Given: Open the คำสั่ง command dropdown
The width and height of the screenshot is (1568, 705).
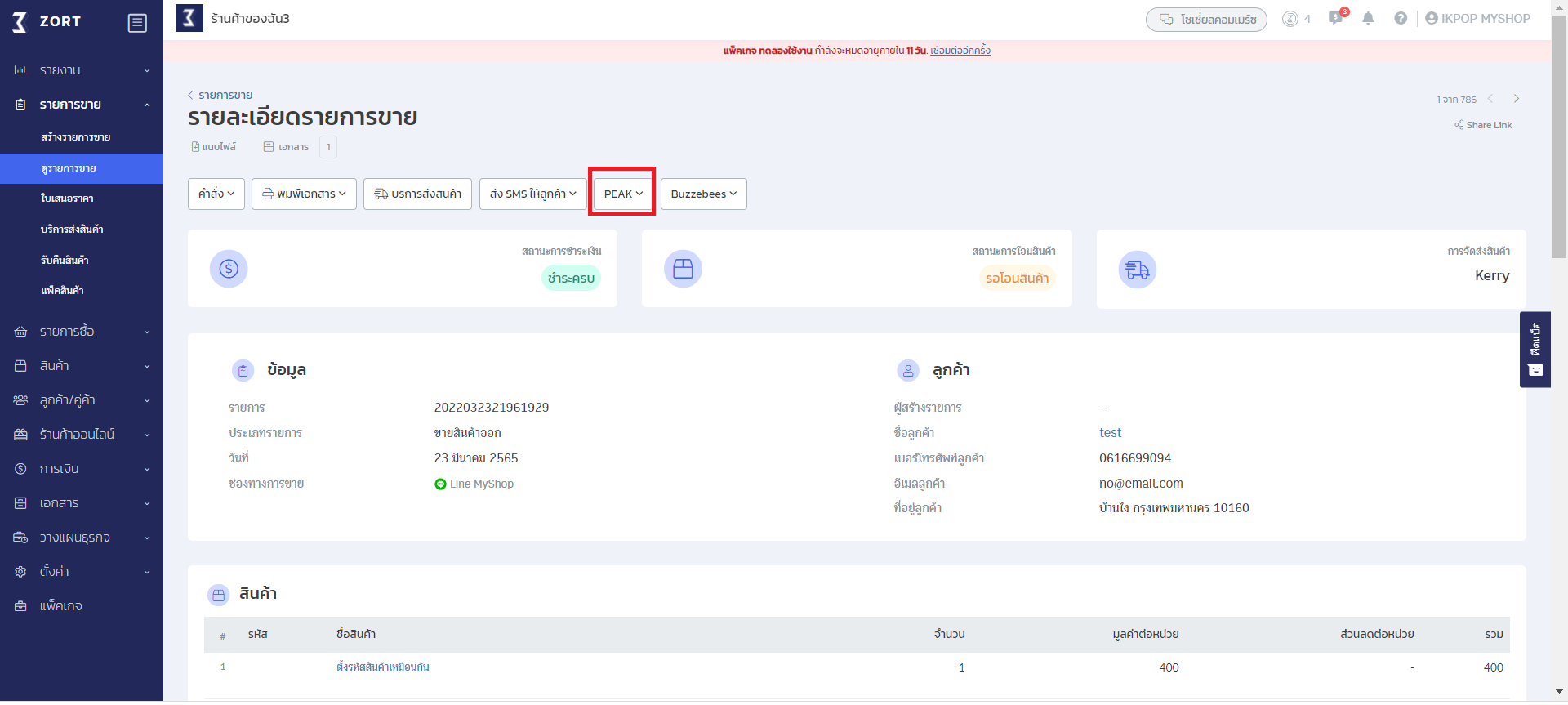Looking at the screenshot, I should pyautogui.click(x=216, y=194).
